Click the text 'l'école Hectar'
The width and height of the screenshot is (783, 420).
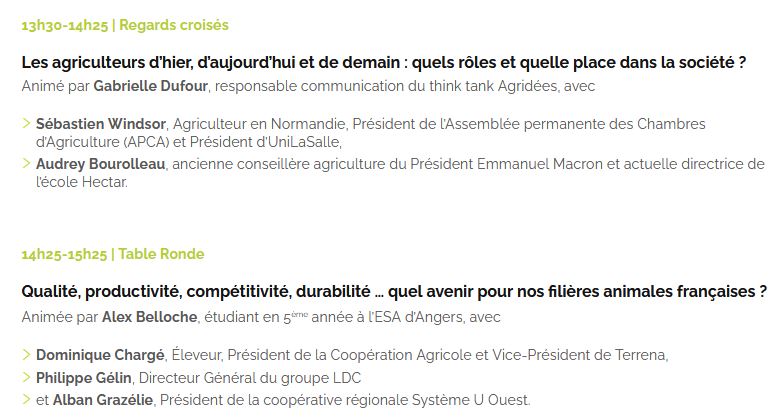click(x=81, y=182)
